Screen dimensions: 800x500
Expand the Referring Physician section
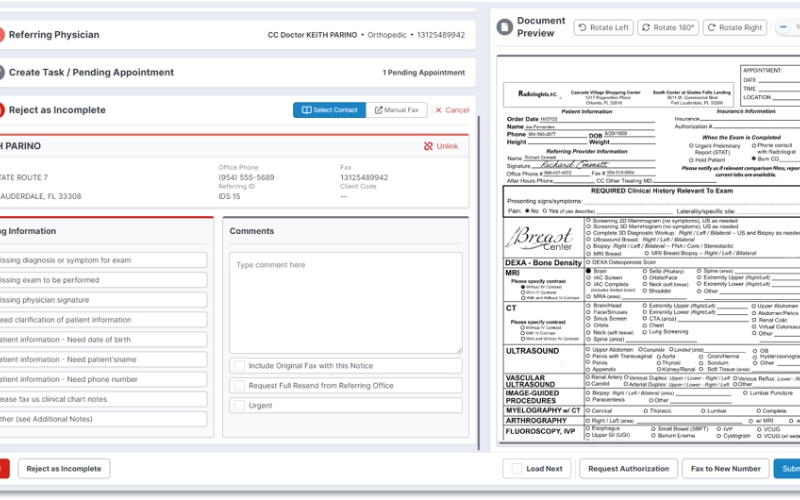tap(237, 35)
